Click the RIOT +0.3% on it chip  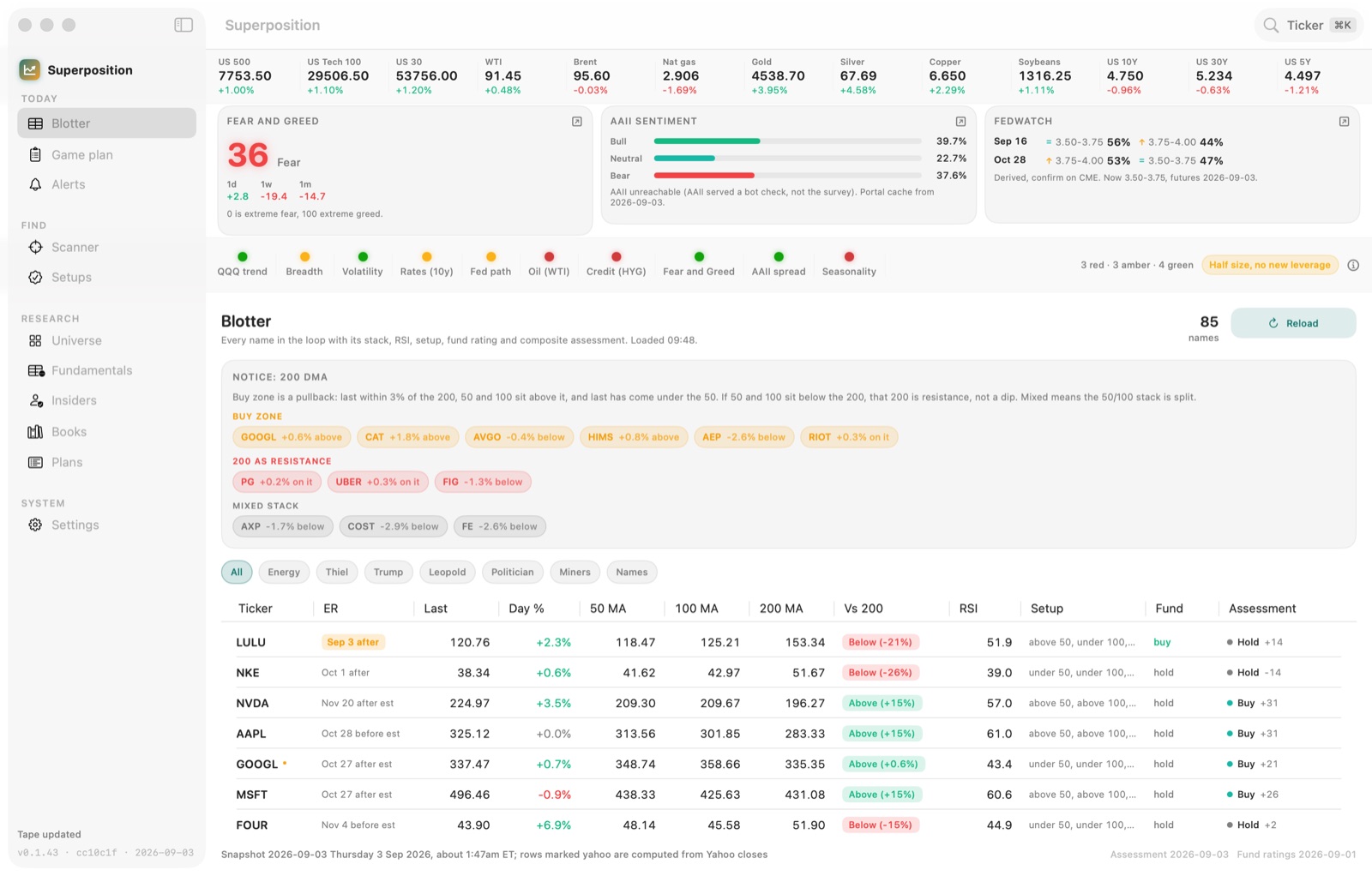[849, 437]
